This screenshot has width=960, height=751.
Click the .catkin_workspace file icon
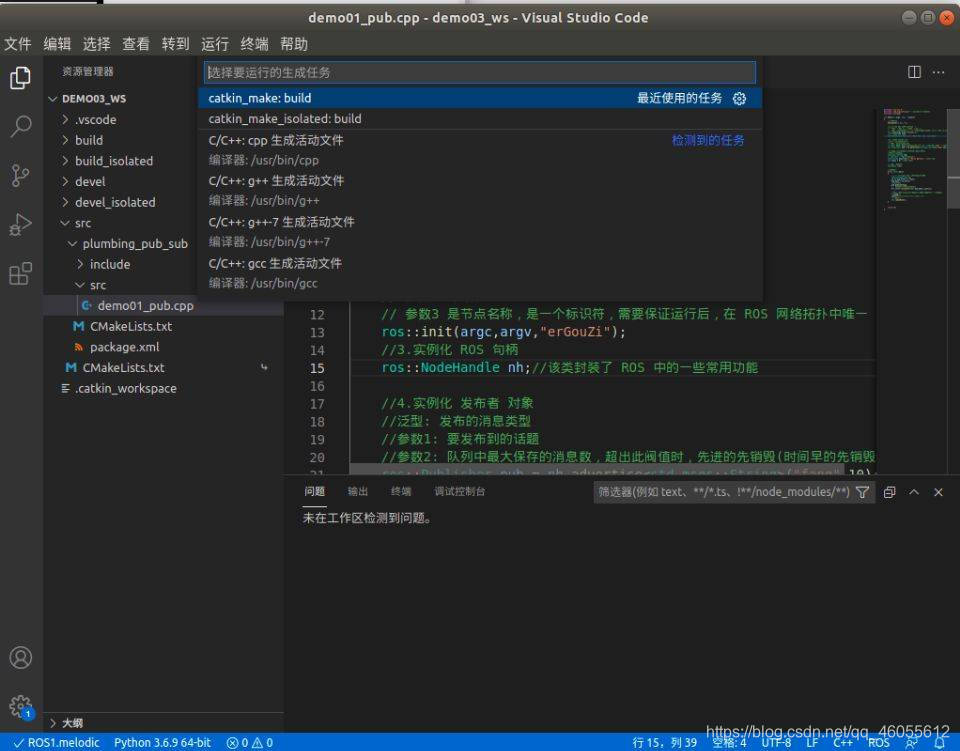pyautogui.click(x=66, y=388)
